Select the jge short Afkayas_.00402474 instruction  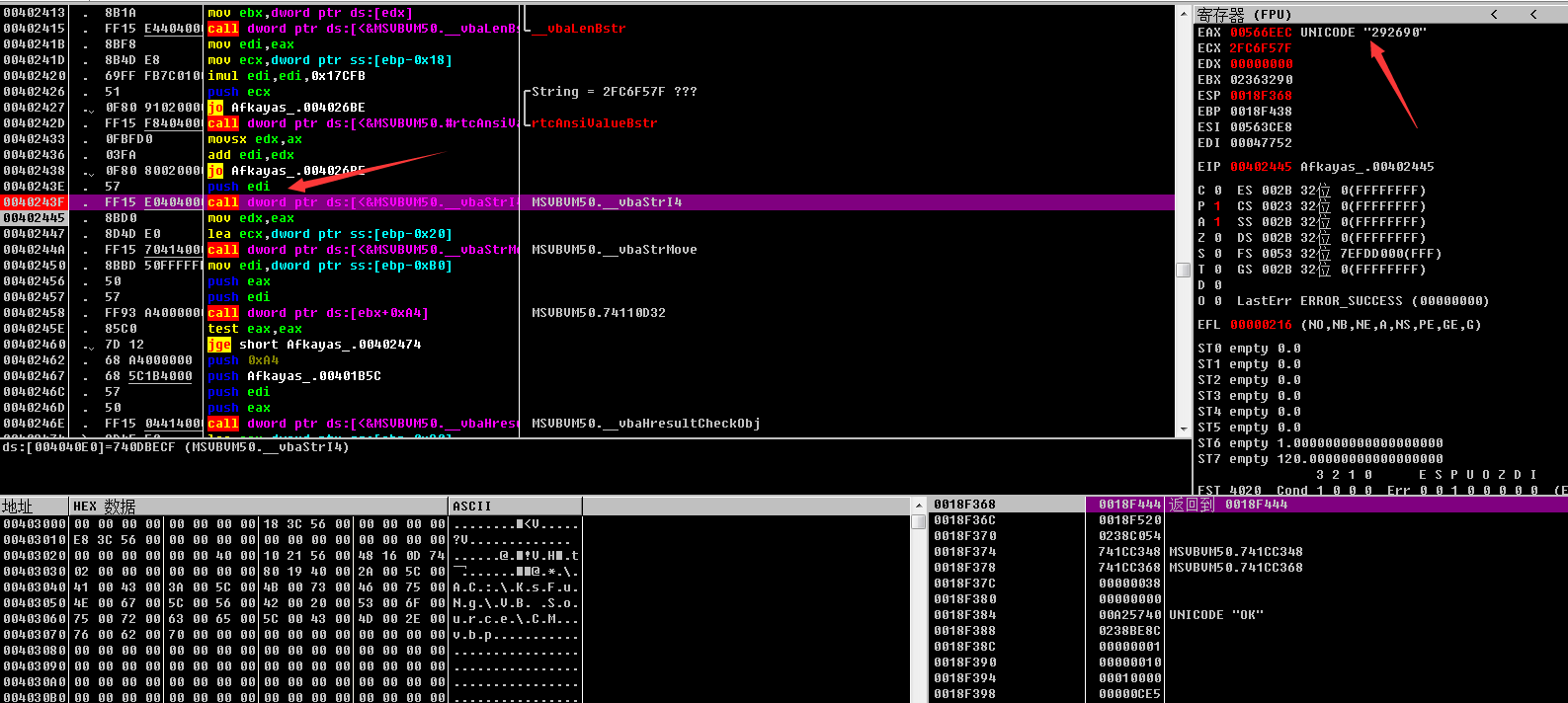(x=314, y=345)
